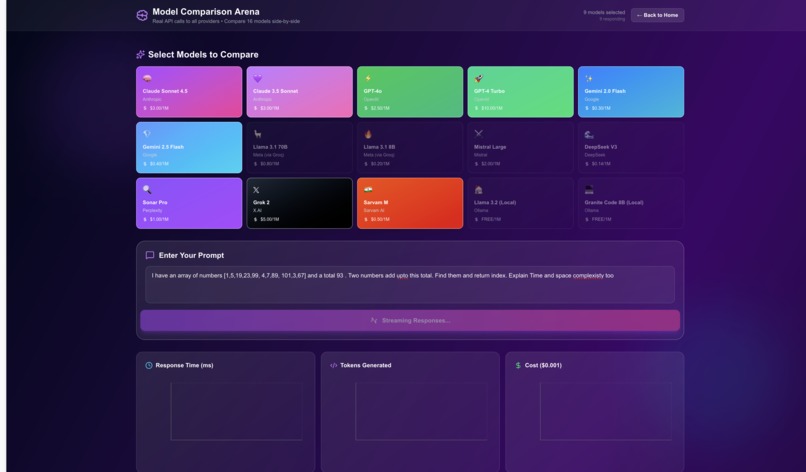Click the green dollar icon next to Cost

(x=518, y=366)
